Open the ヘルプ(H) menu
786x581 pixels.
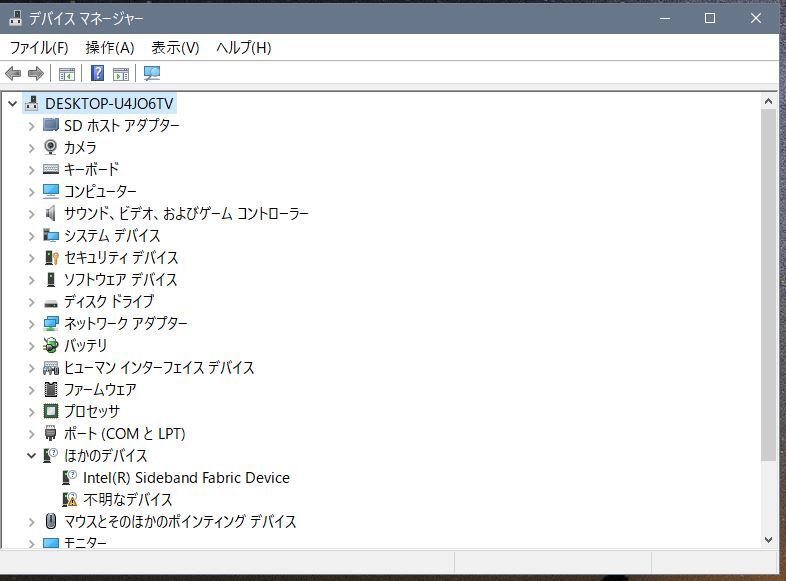(244, 48)
